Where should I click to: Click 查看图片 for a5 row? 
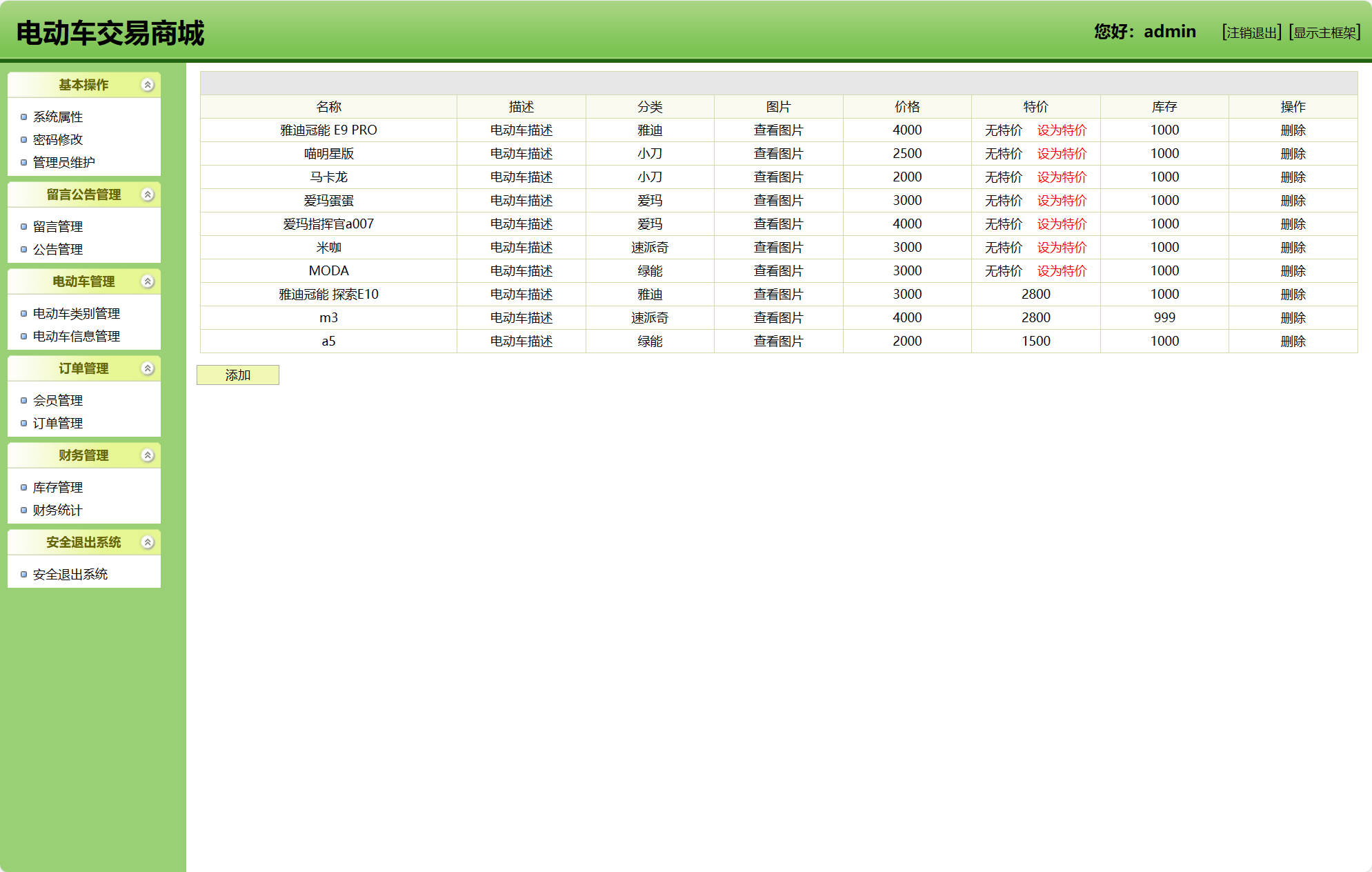pos(778,341)
